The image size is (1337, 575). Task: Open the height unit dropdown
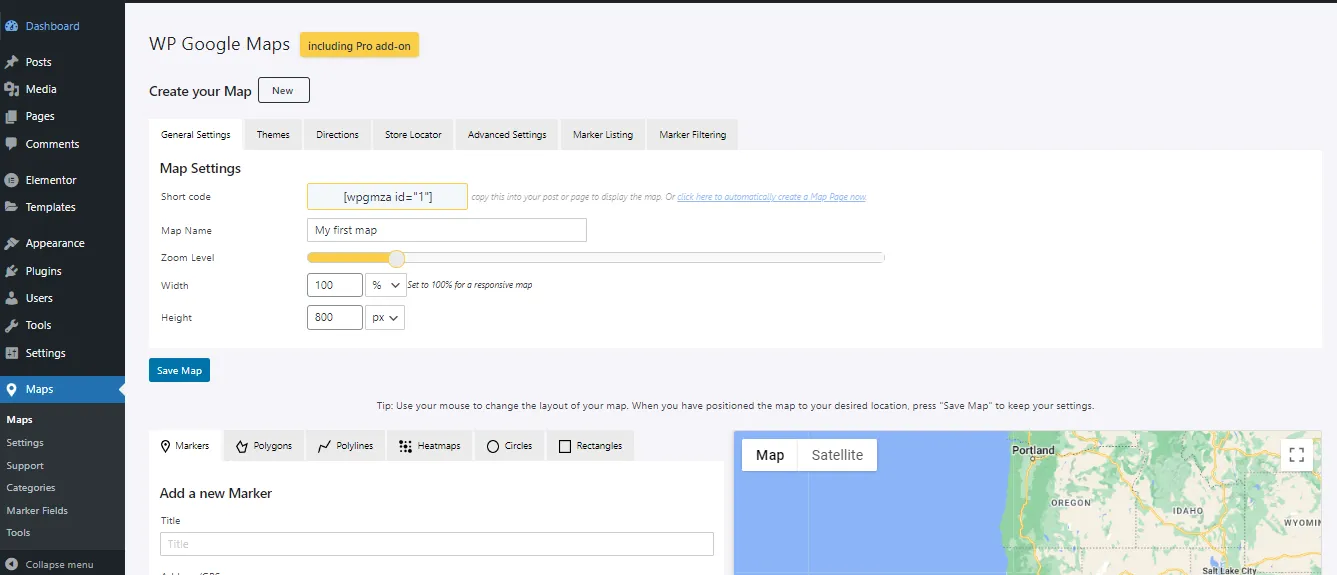[385, 318]
